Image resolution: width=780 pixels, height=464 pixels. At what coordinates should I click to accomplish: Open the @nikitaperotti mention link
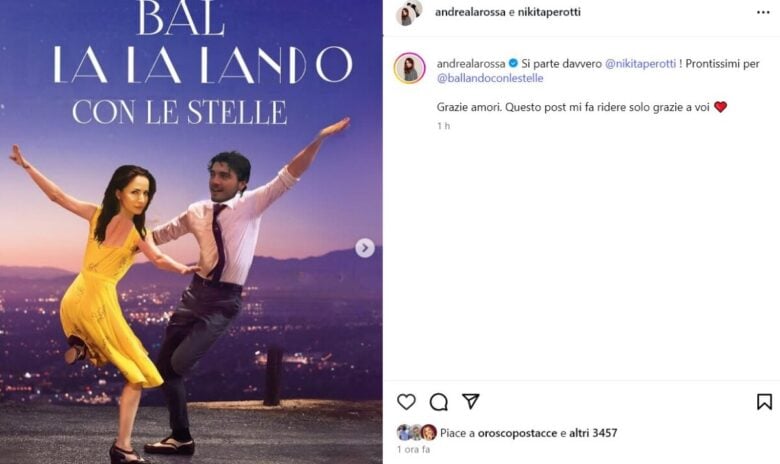pyautogui.click(x=640, y=64)
